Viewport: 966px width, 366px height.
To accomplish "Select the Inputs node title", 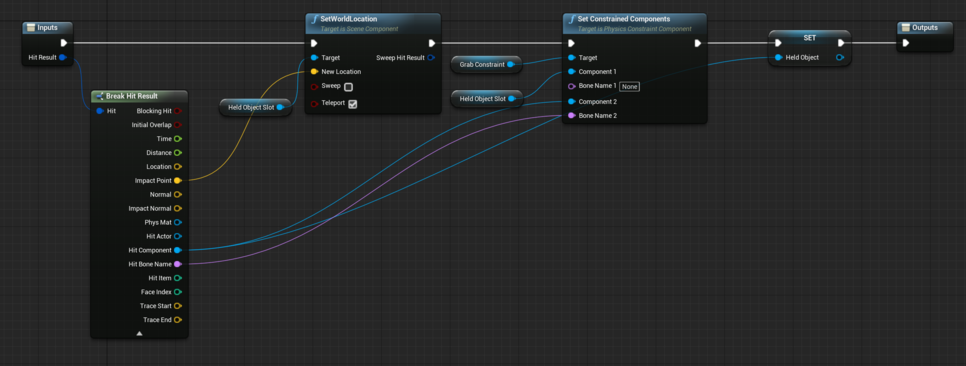I will click(x=47, y=28).
